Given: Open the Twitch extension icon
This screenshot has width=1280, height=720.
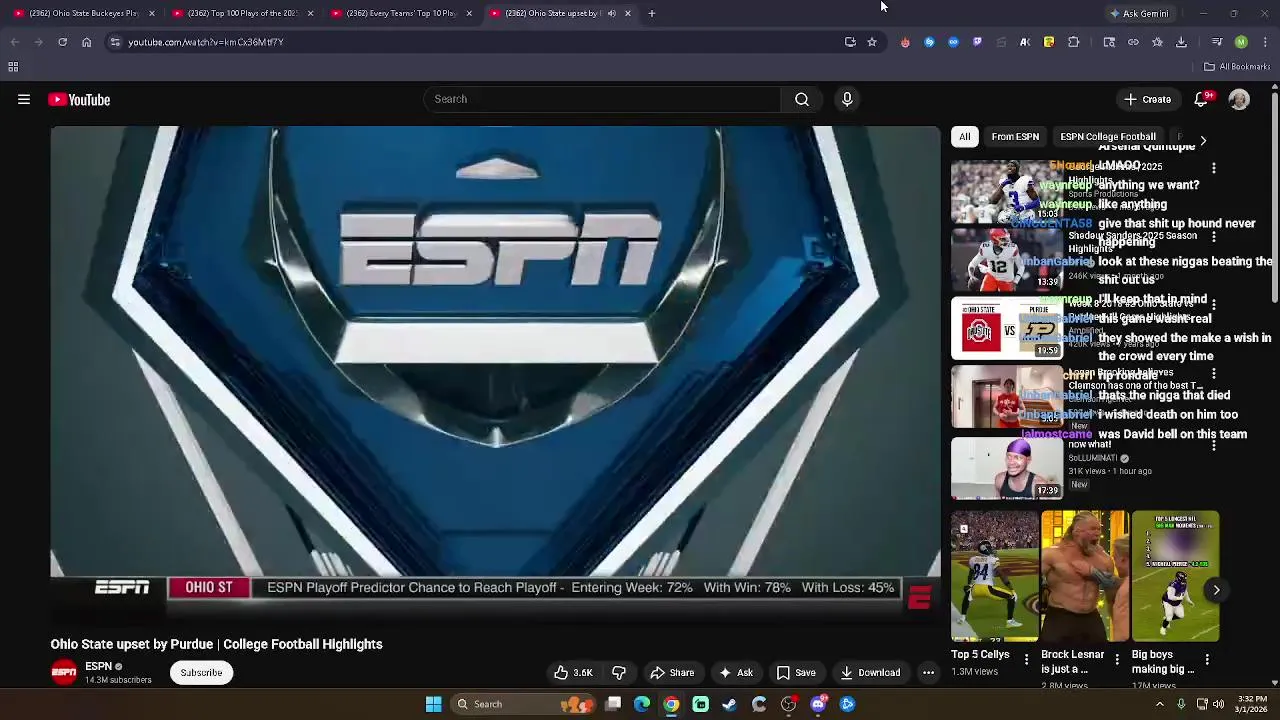Looking at the screenshot, I should pyautogui.click(x=977, y=42).
